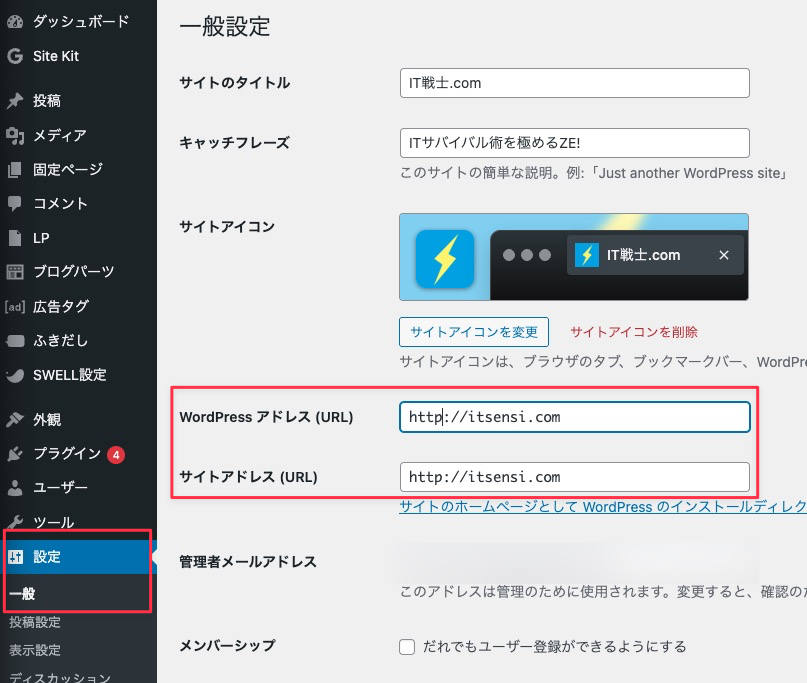Click the Site Kit Google icon

(x=15, y=56)
